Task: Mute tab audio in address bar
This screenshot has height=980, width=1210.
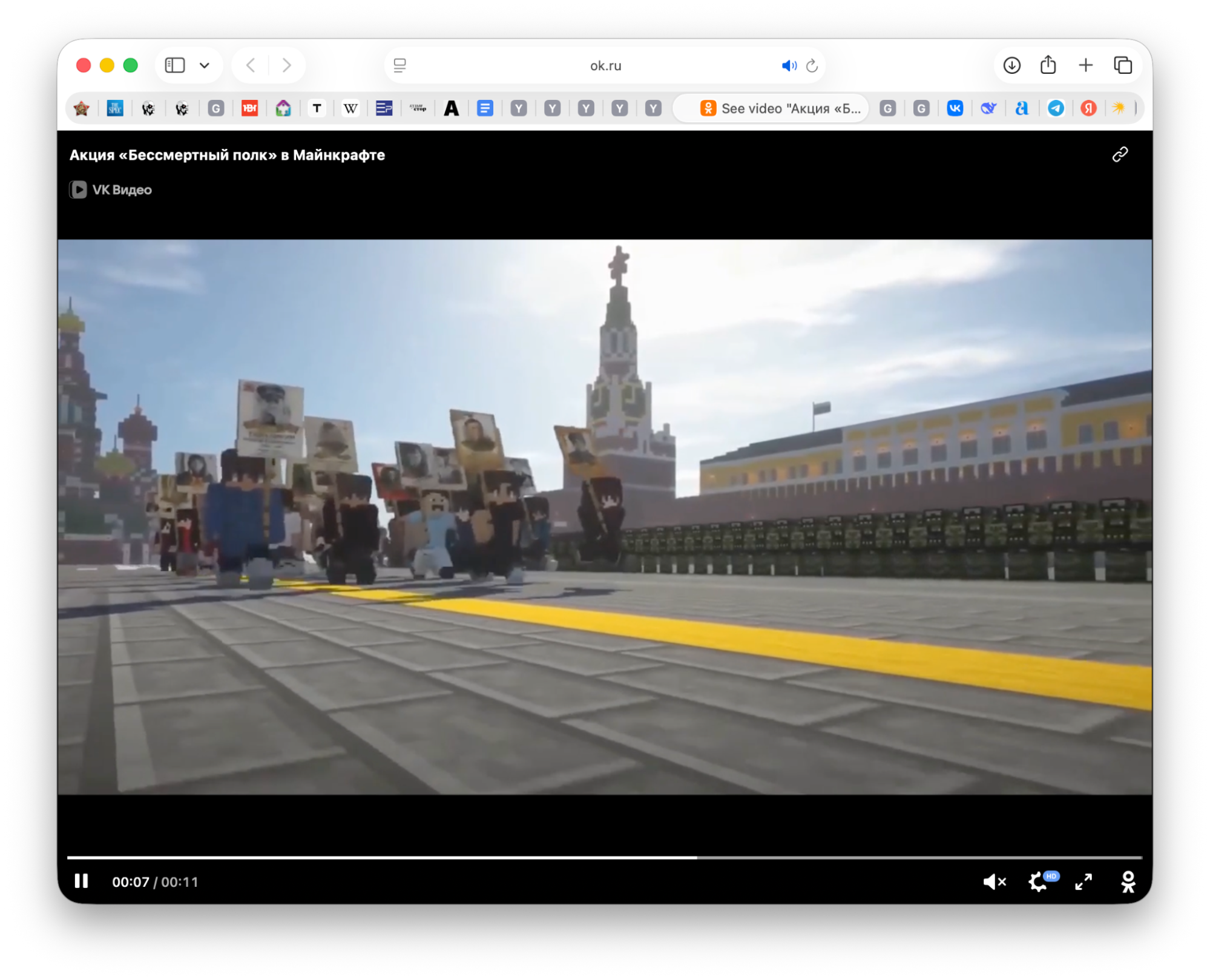Action: pyautogui.click(x=789, y=65)
